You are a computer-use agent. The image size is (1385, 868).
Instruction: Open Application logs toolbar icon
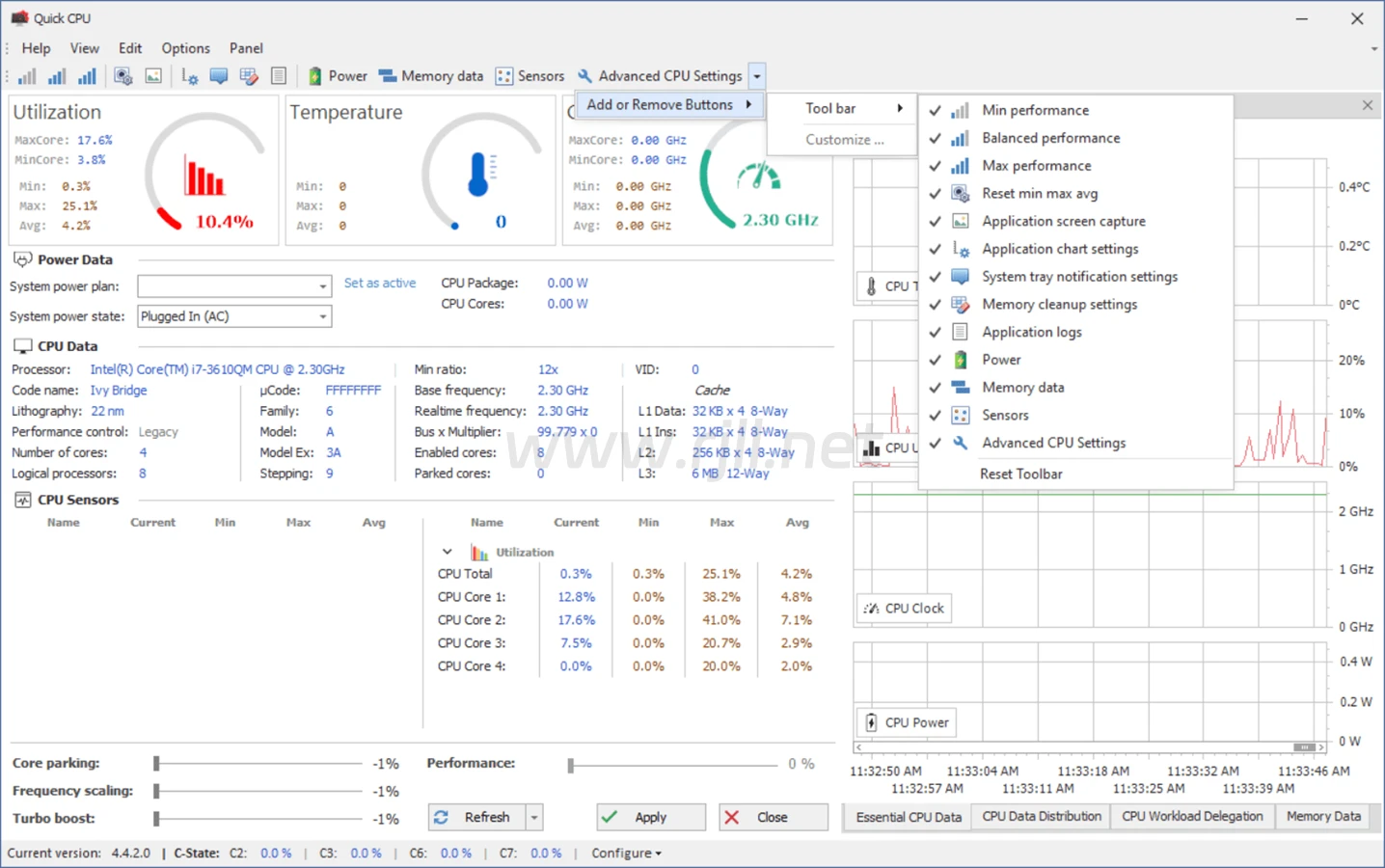(x=279, y=76)
